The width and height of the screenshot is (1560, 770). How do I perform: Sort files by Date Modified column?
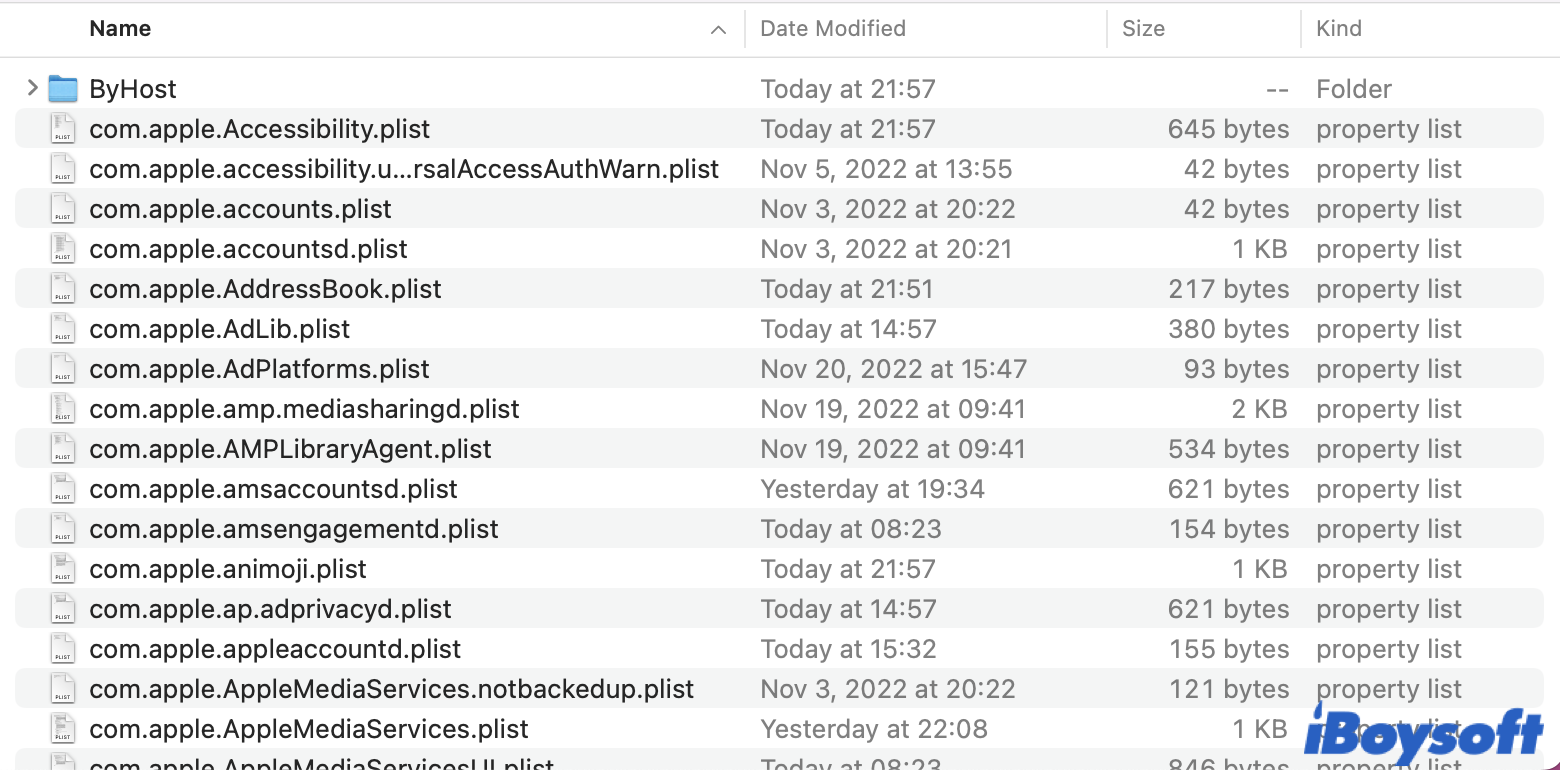click(832, 29)
